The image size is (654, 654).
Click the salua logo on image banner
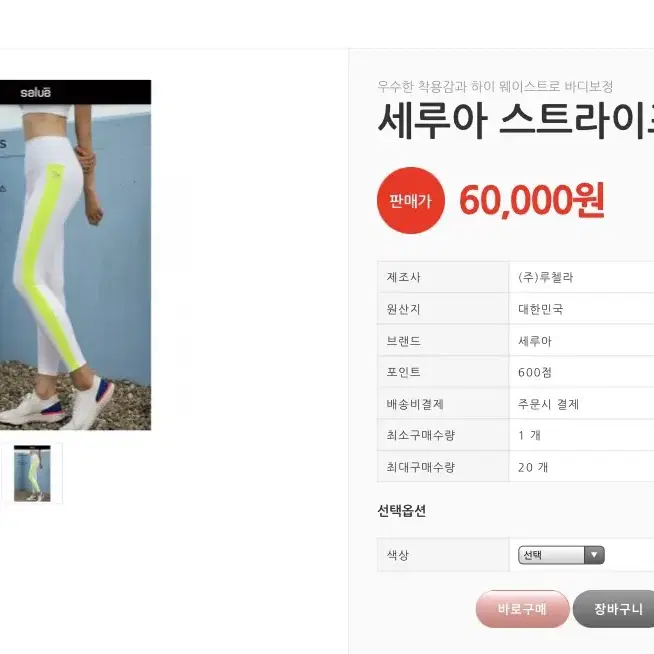click(35, 92)
